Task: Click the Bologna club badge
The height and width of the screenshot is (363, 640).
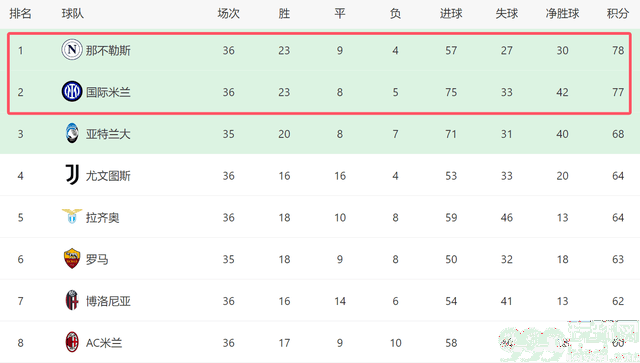Action: point(72,301)
